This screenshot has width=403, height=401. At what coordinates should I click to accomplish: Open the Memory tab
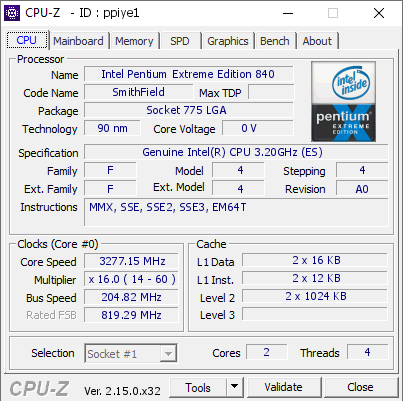click(x=134, y=41)
